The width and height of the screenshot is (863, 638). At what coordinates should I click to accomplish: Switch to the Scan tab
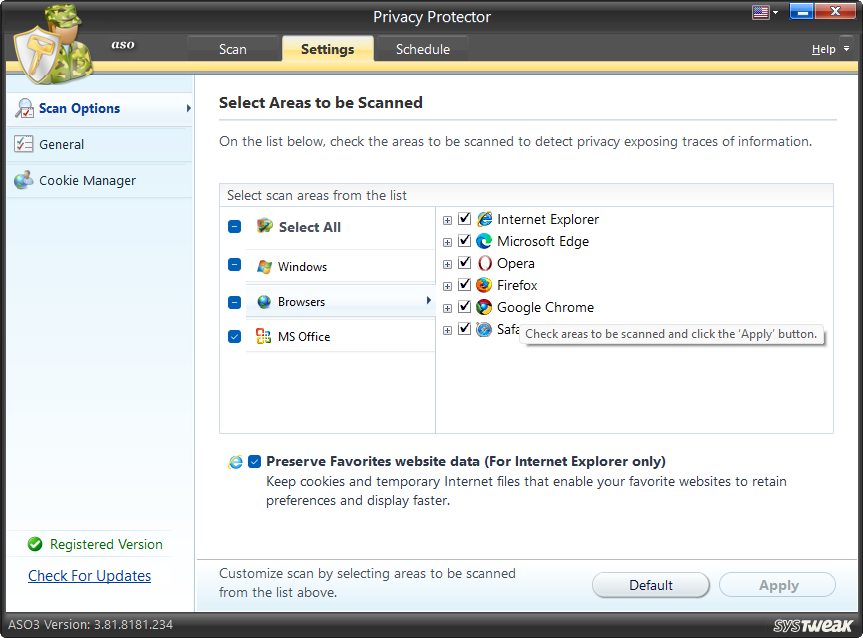(x=232, y=47)
